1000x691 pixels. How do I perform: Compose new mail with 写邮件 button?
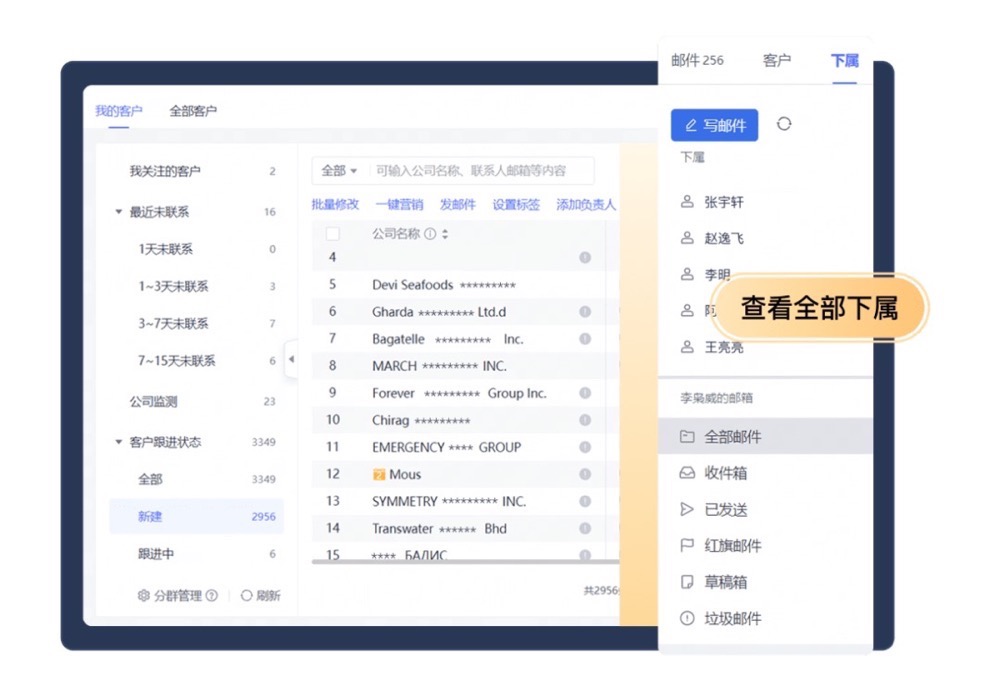(x=714, y=125)
